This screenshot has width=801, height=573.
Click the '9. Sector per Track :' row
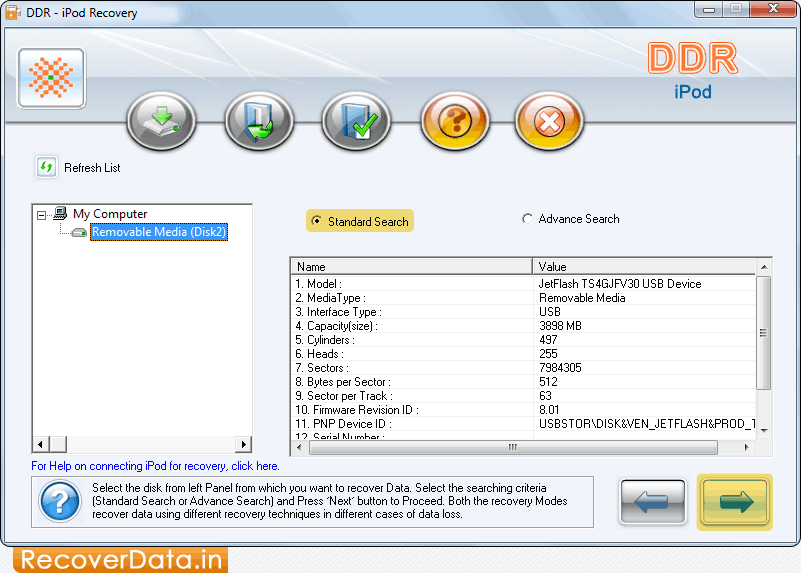(x=523, y=396)
